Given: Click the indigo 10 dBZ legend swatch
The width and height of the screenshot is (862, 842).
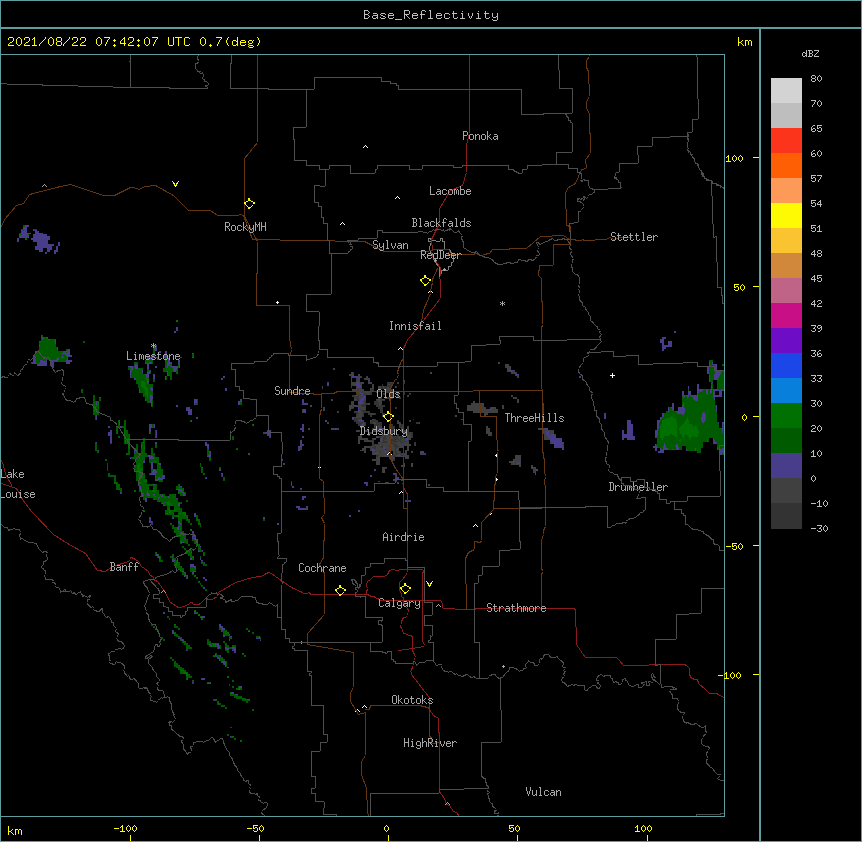Looking at the screenshot, I should tap(786, 466).
